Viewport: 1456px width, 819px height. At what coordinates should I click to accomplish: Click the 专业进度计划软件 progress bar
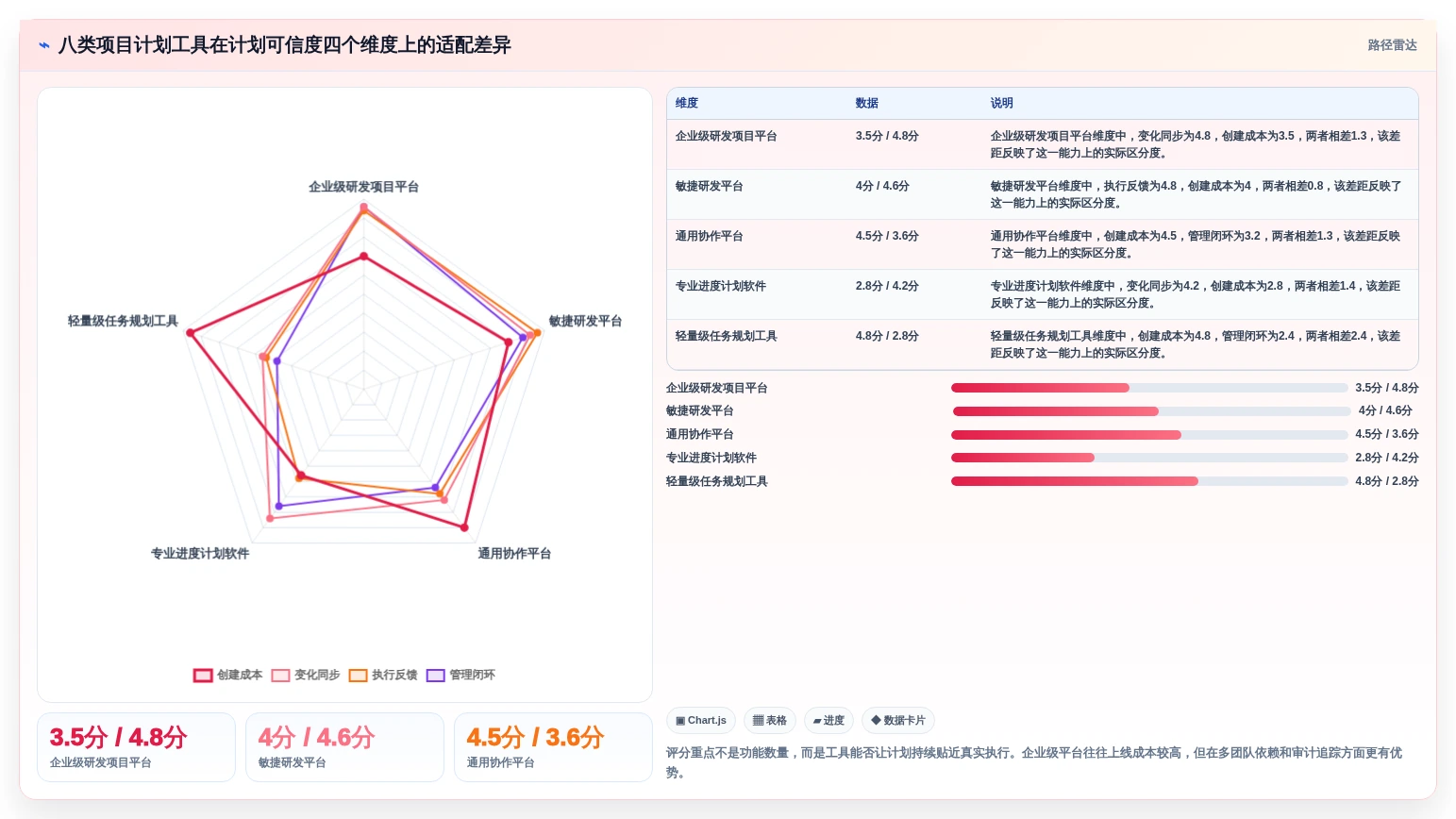(x=1149, y=459)
